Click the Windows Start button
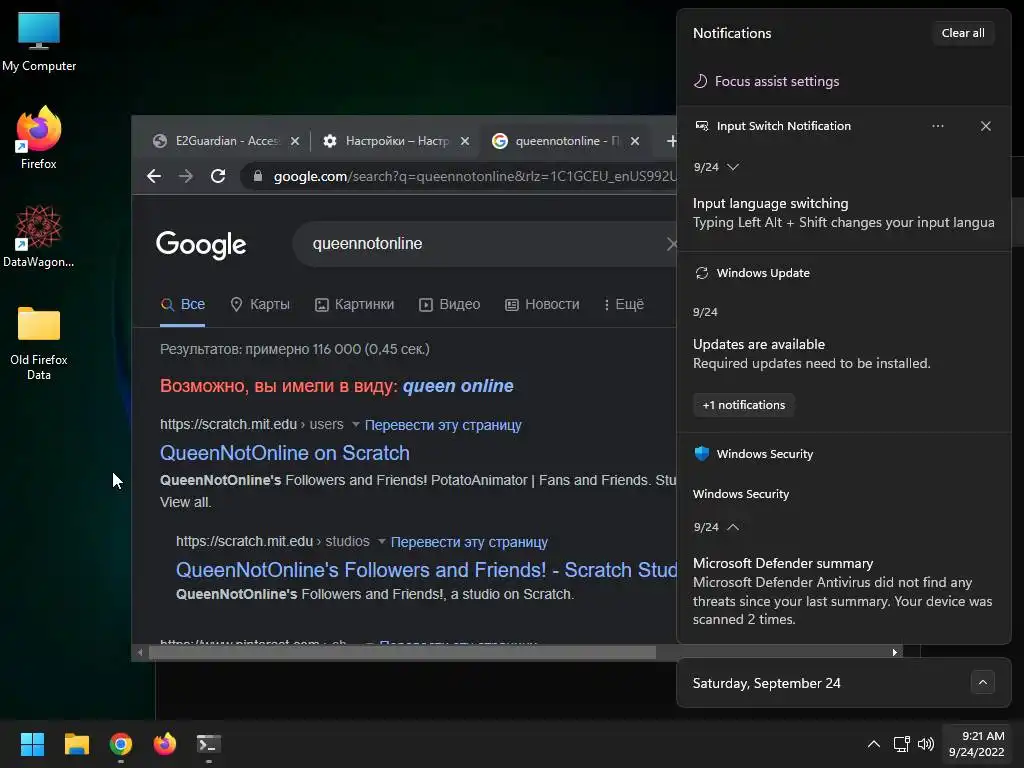This screenshot has width=1024, height=768. [x=32, y=744]
